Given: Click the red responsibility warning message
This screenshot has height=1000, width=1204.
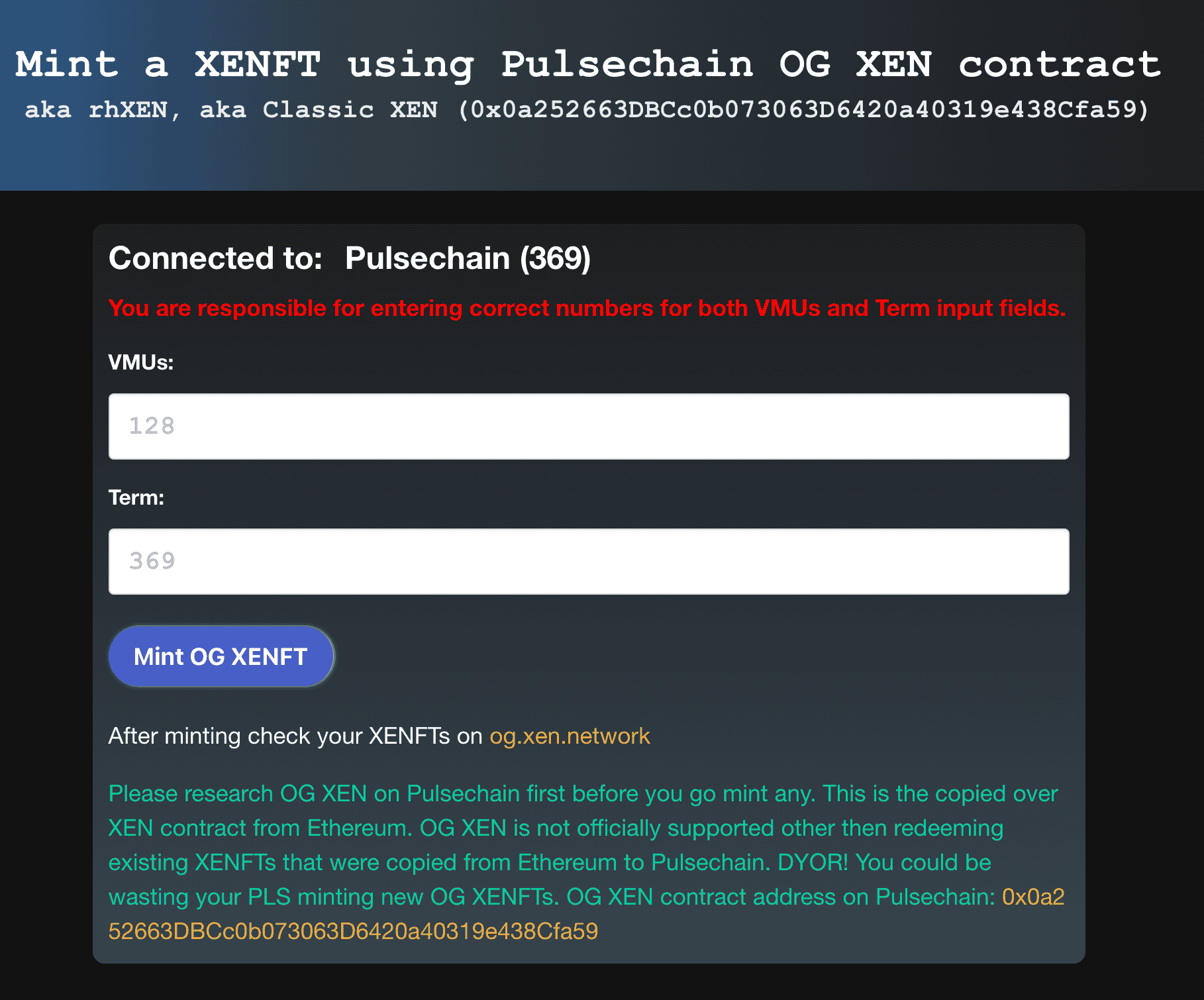Looking at the screenshot, I should point(588,308).
